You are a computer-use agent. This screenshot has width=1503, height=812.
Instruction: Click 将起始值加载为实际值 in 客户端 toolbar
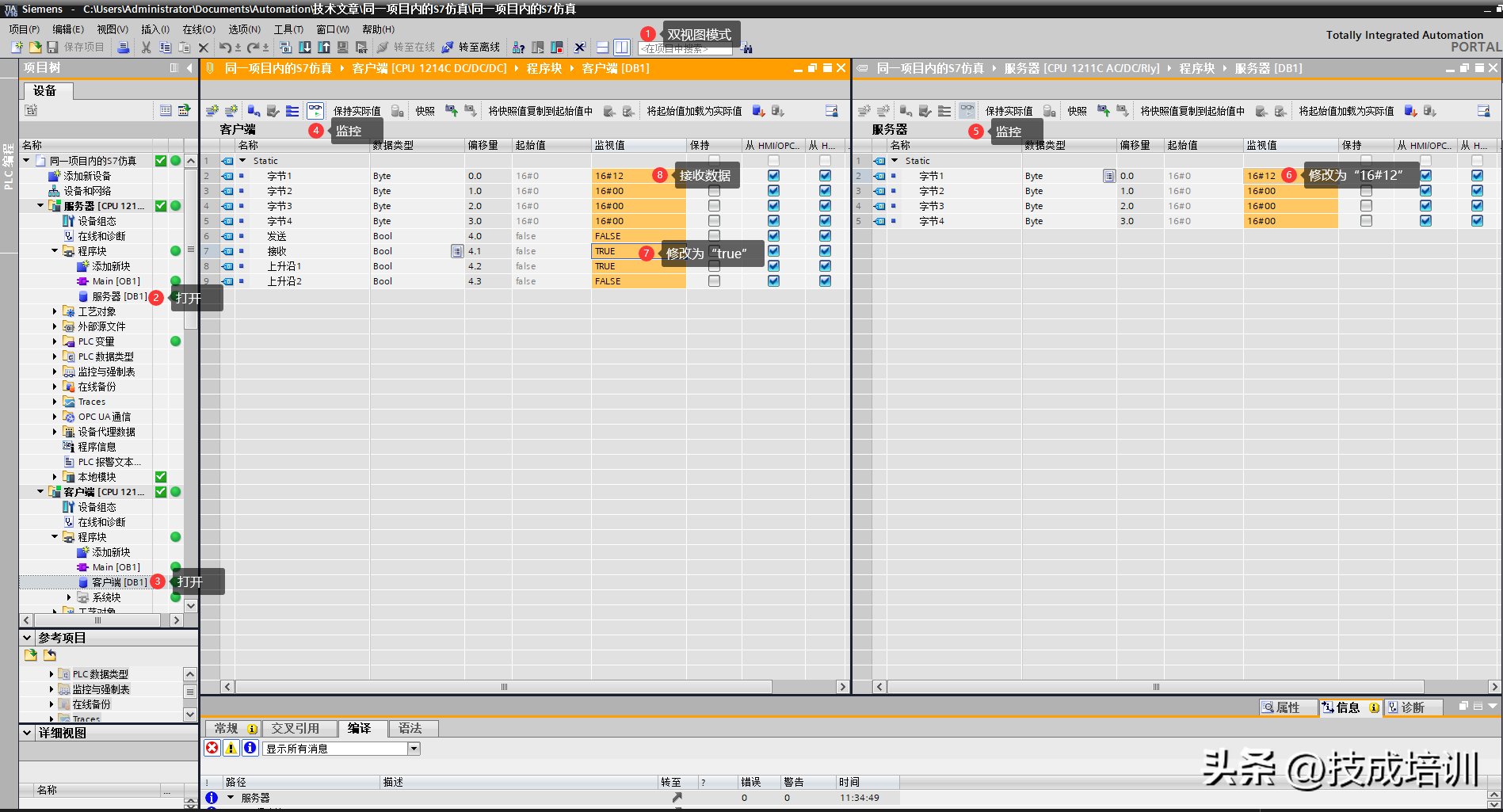[694, 111]
